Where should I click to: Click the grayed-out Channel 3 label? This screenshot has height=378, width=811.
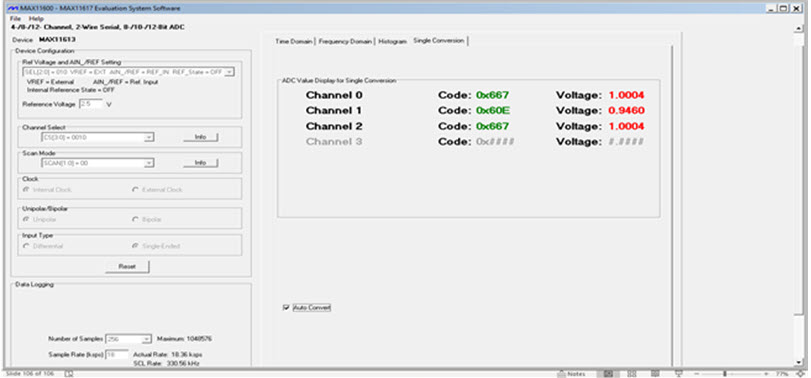(x=334, y=142)
